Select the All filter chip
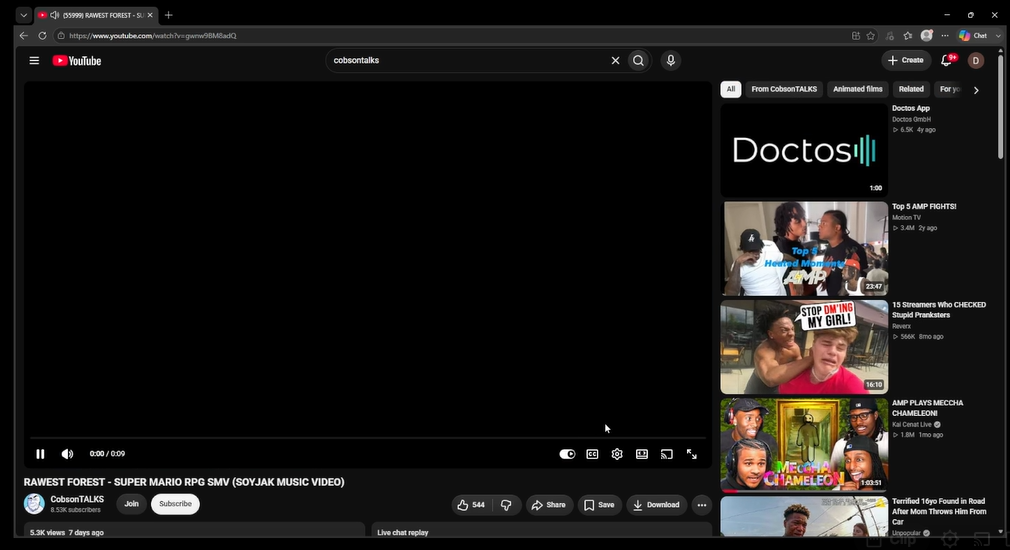This screenshot has height=550, width=1010. pos(730,90)
